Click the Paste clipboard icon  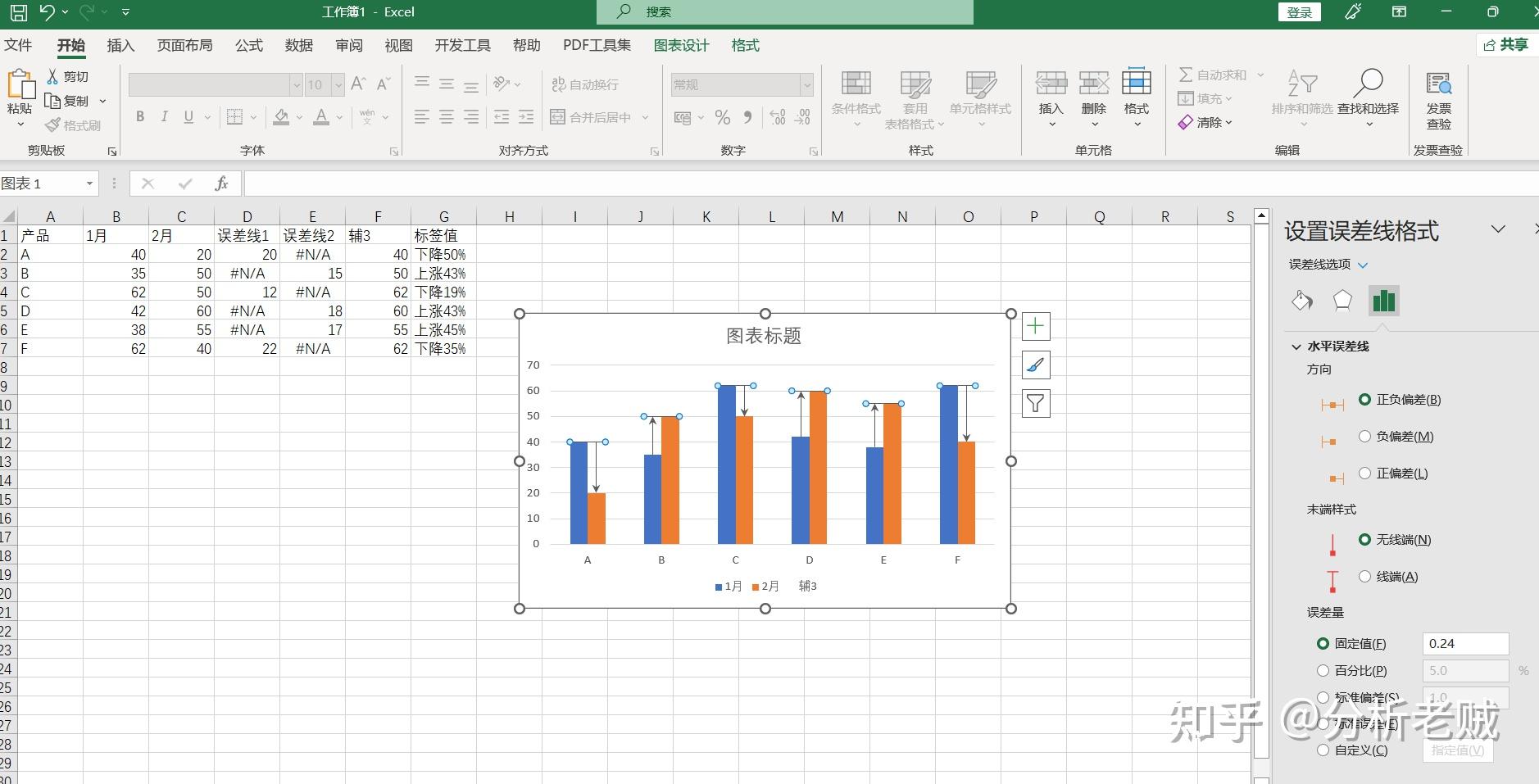click(x=20, y=84)
